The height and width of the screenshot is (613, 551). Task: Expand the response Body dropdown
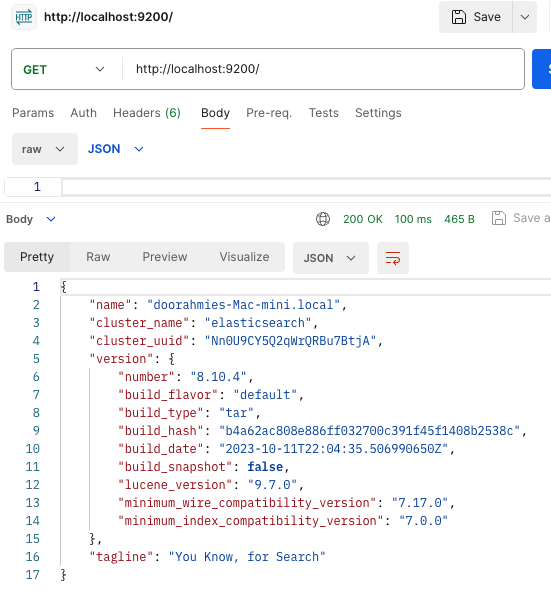click(x=31, y=219)
